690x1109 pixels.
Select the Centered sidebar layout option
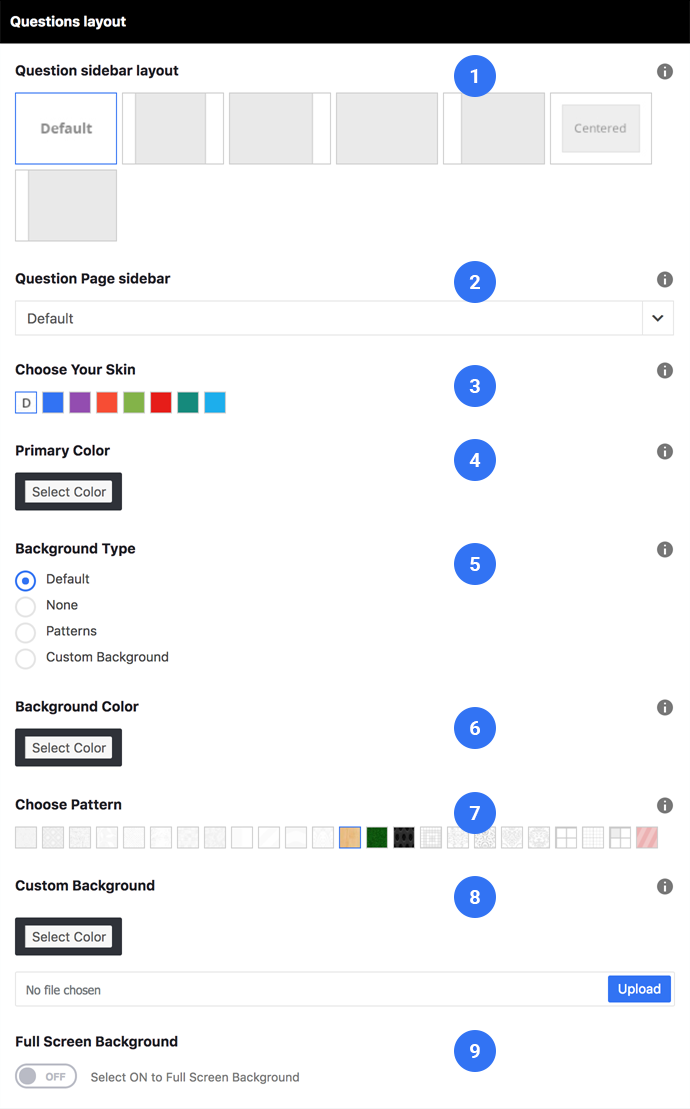tap(601, 129)
